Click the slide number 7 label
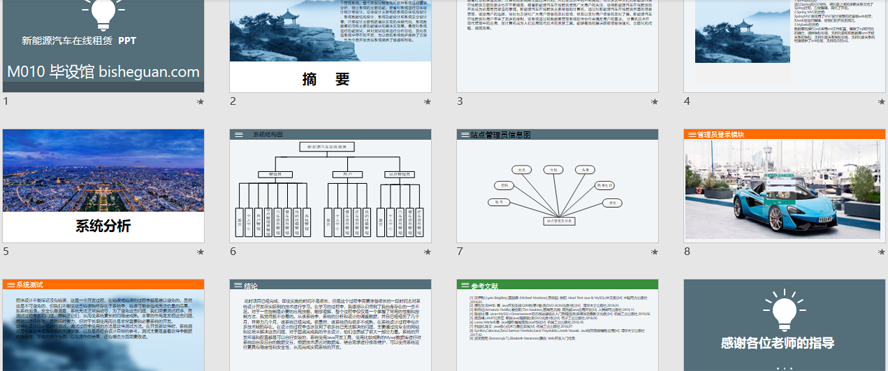888x371 pixels. pos(460,251)
